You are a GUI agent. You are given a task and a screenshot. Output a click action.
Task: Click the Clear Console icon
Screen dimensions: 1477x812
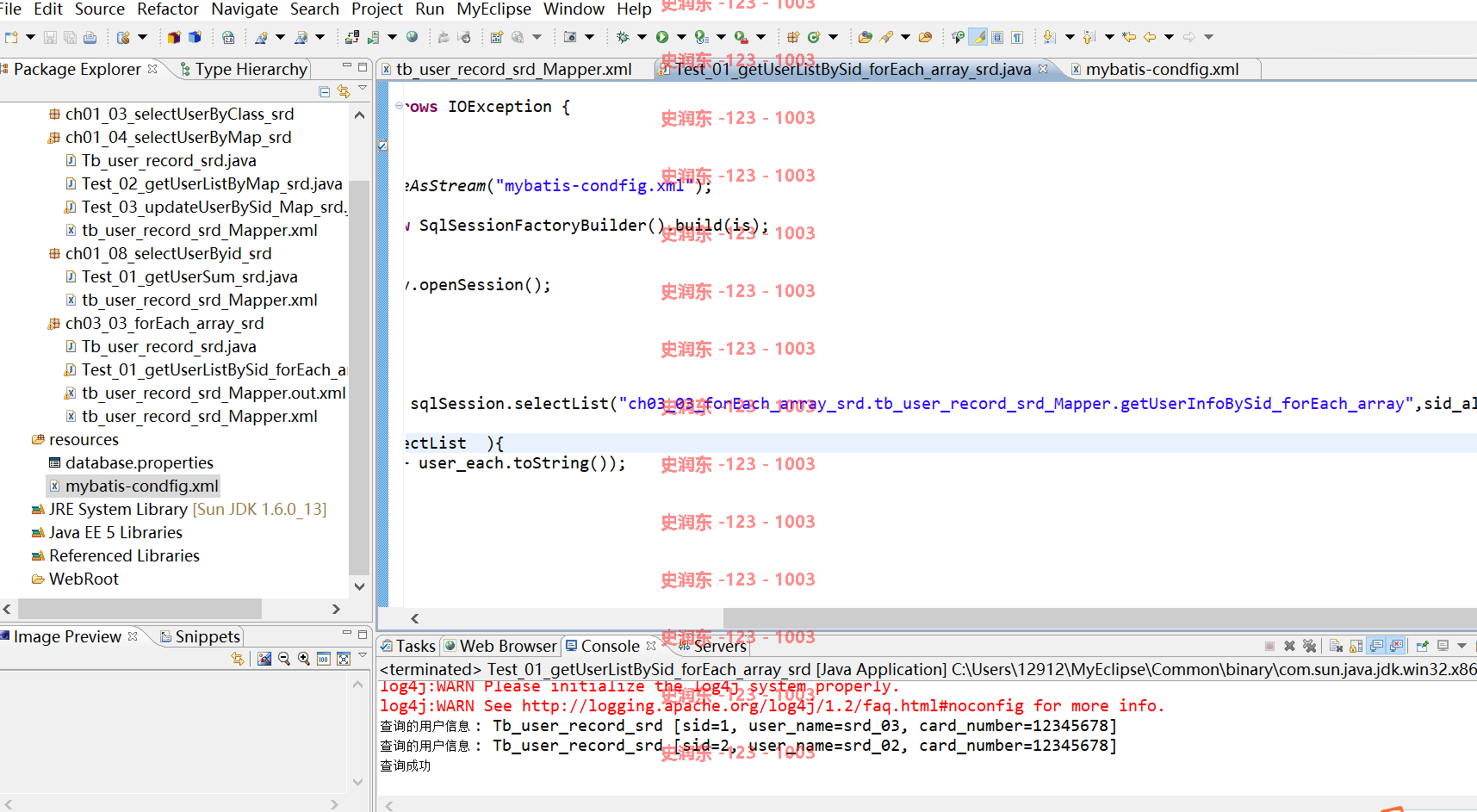[1336, 646]
